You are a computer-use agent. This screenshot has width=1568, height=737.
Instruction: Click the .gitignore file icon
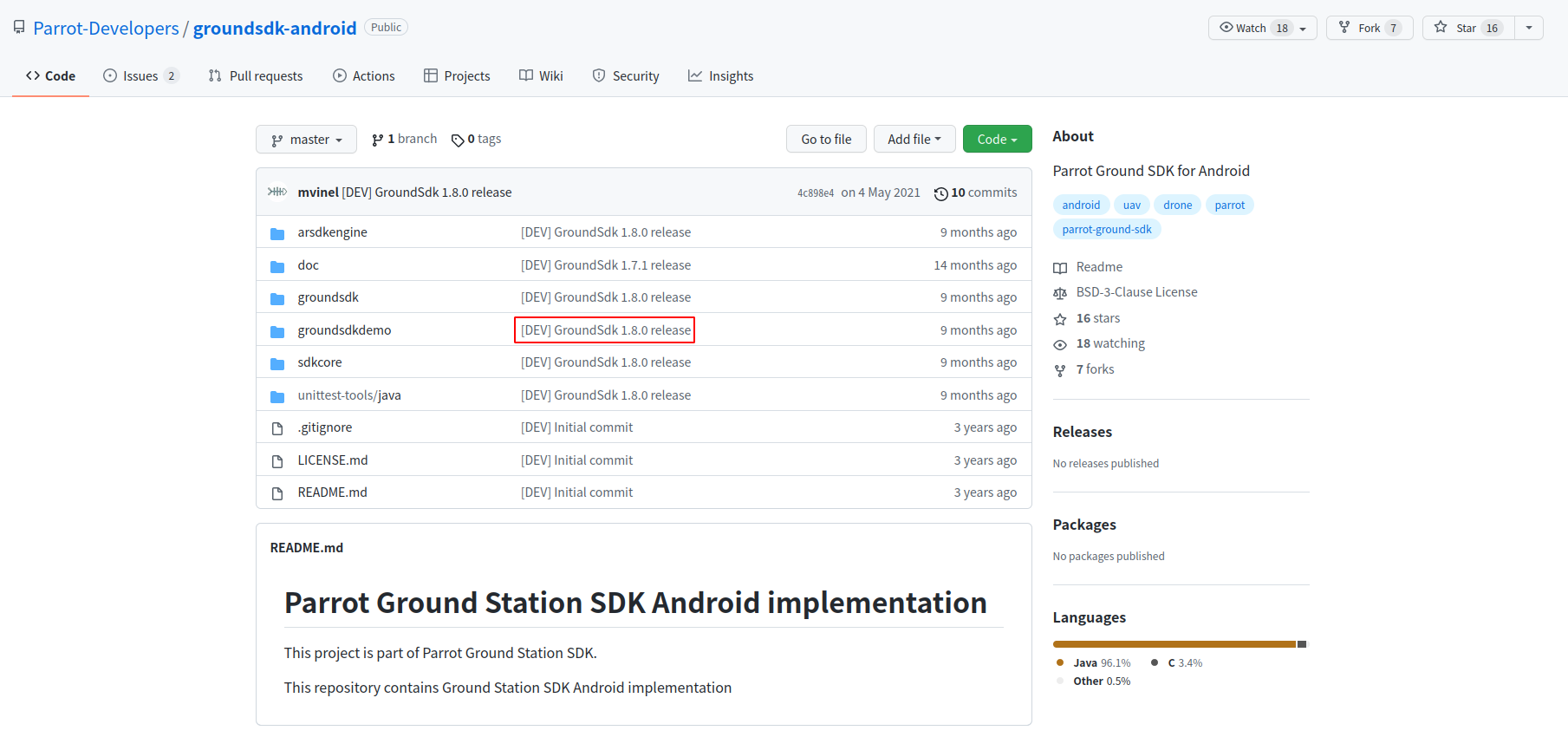tap(277, 428)
